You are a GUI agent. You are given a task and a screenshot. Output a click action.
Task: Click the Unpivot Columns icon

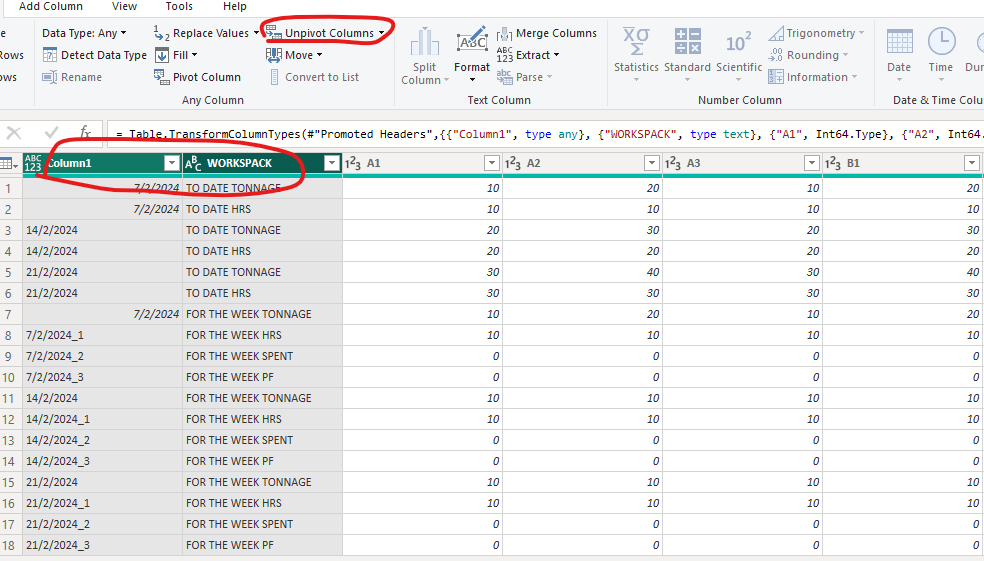[x=274, y=32]
